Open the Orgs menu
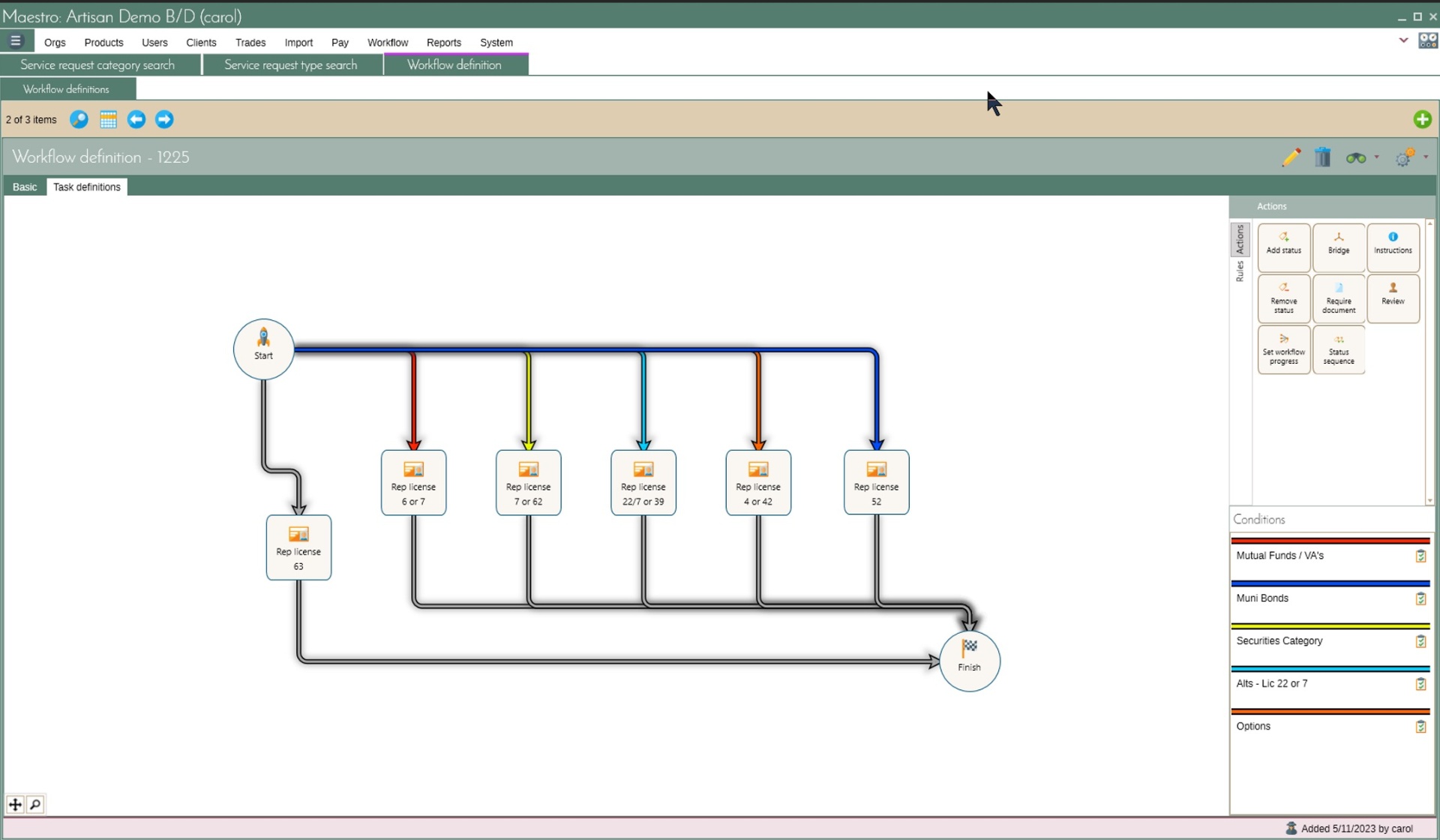Image resolution: width=1440 pixels, height=840 pixels. coord(55,43)
